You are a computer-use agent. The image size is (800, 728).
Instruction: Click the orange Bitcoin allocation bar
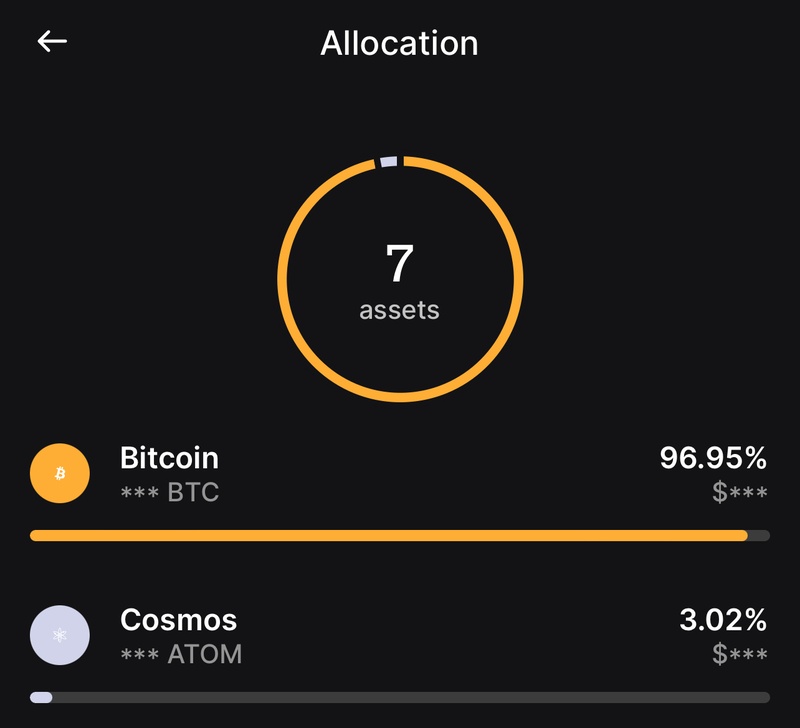pyautogui.click(x=388, y=536)
